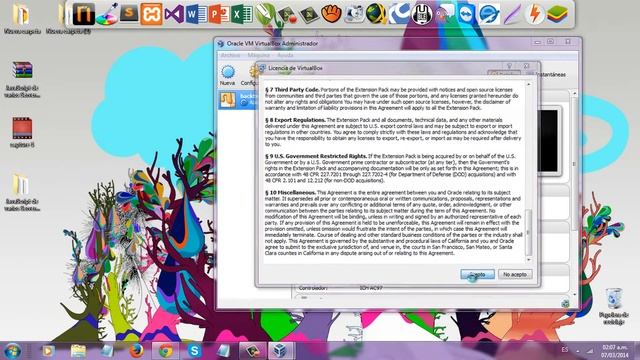Open the black-white floppy mascot icon in dock

(x=422, y=14)
